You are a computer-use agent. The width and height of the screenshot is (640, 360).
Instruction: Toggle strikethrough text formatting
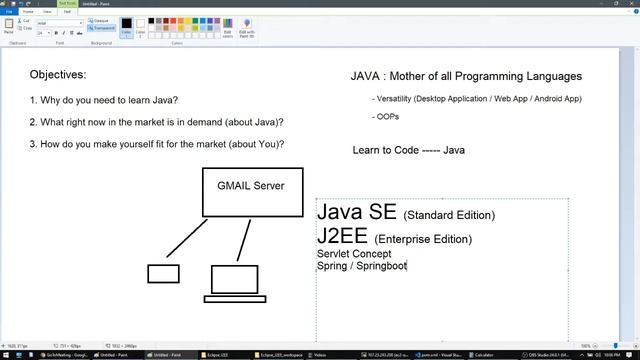[79, 33]
